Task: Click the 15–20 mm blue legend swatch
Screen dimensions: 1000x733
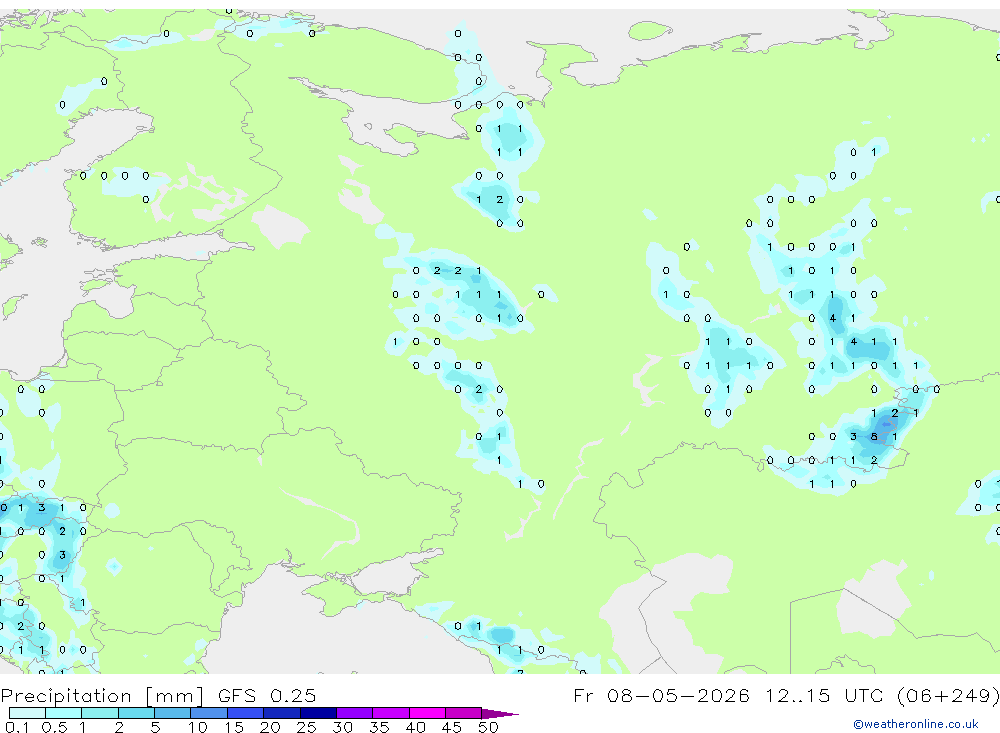Action: click(246, 713)
